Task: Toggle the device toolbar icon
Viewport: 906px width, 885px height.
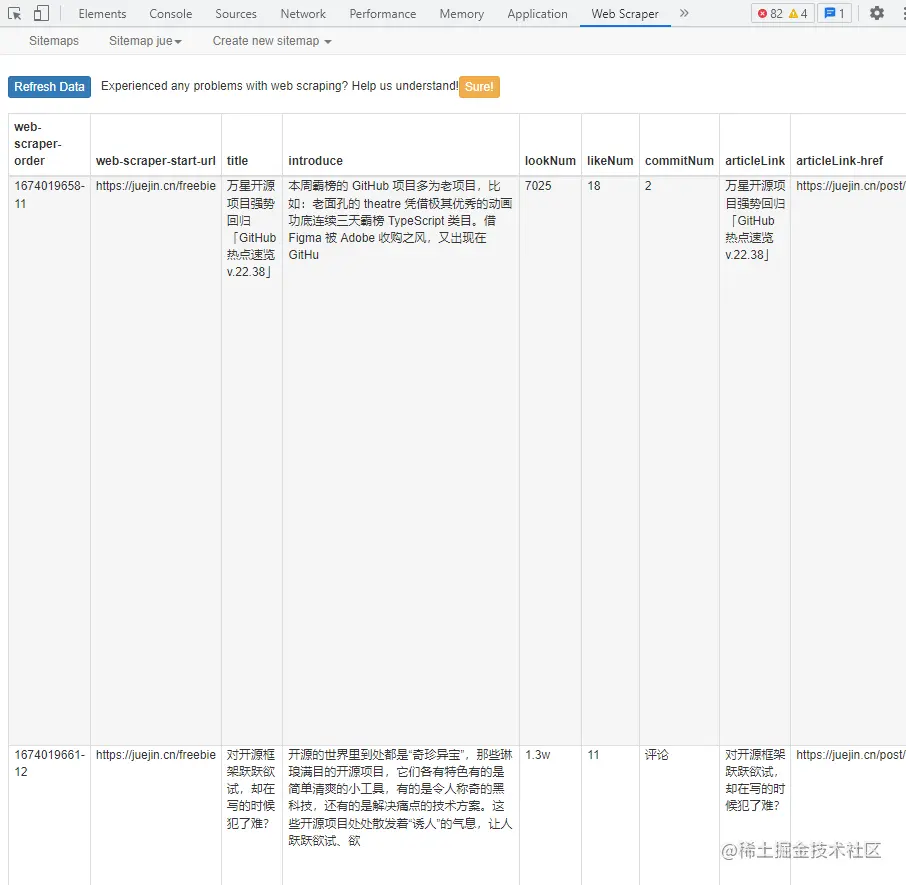Action: [41, 13]
